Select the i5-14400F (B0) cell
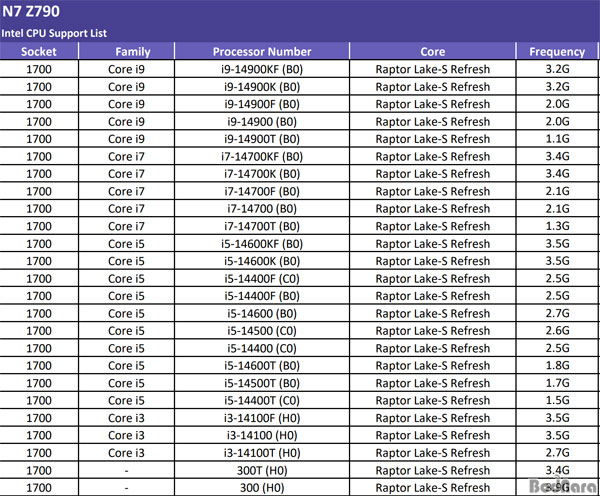Screen dimensions: 600x496 [x=262, y=296]
